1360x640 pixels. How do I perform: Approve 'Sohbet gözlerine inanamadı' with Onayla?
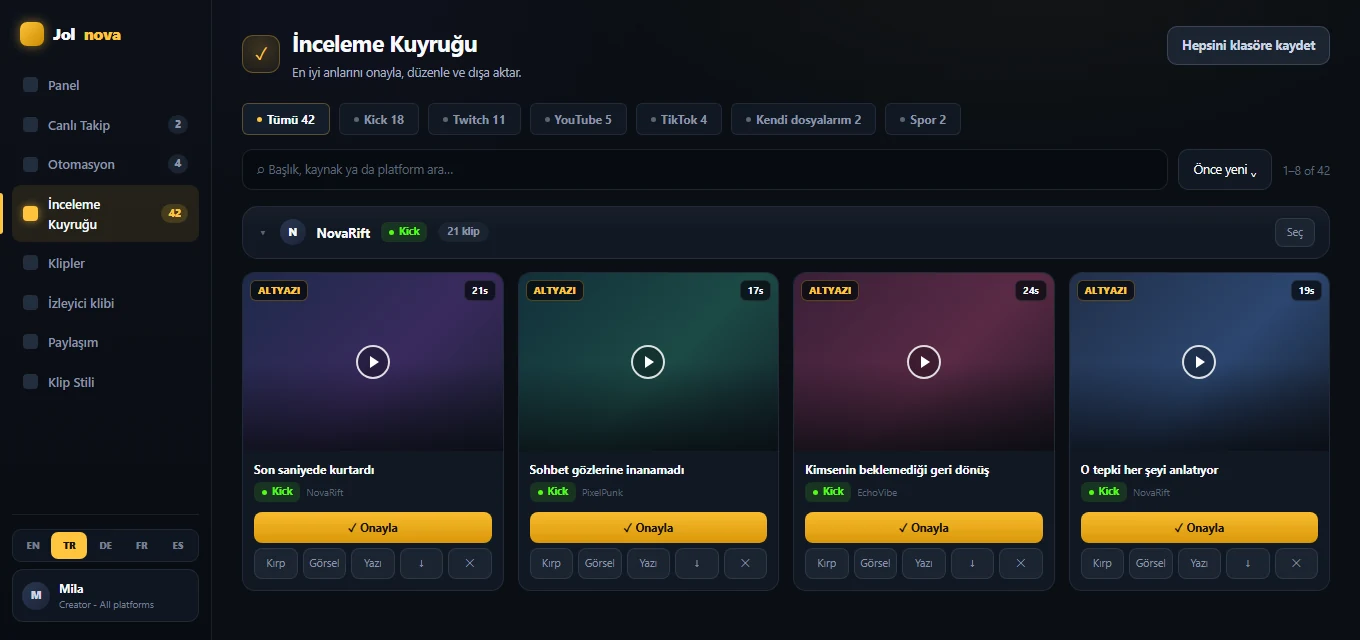648,527
